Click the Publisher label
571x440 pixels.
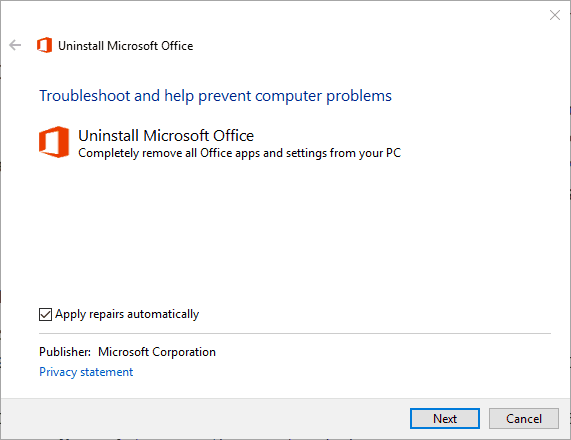(x=65, y=352)
